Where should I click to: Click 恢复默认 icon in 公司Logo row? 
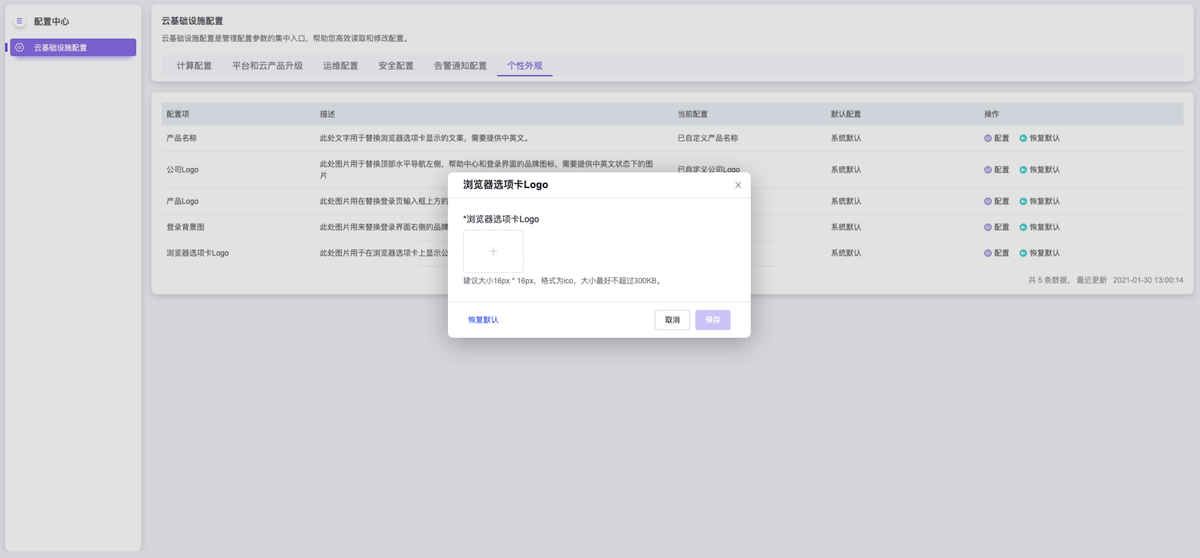click(1023, 170)
